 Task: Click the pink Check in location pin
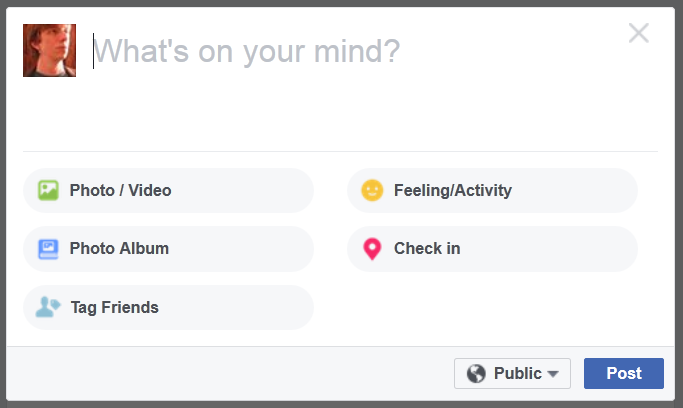coord(372,249)
